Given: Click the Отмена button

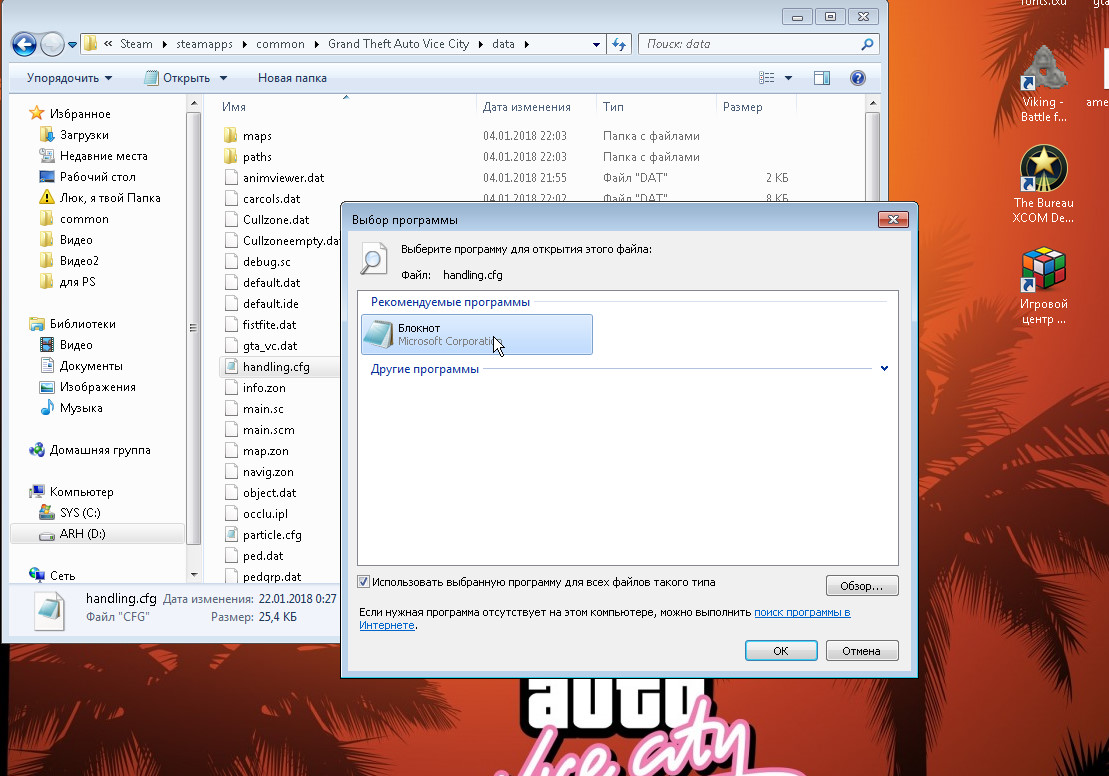Looking at the screenshot, I should [861, 651].
